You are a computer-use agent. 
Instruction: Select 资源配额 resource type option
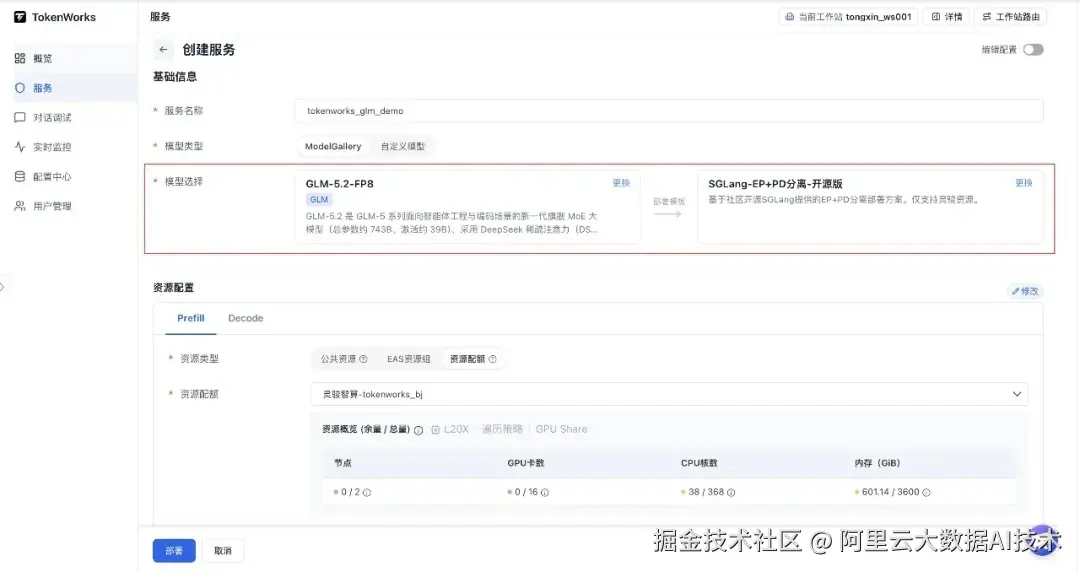pyautogui.click(x=473, y=359)
